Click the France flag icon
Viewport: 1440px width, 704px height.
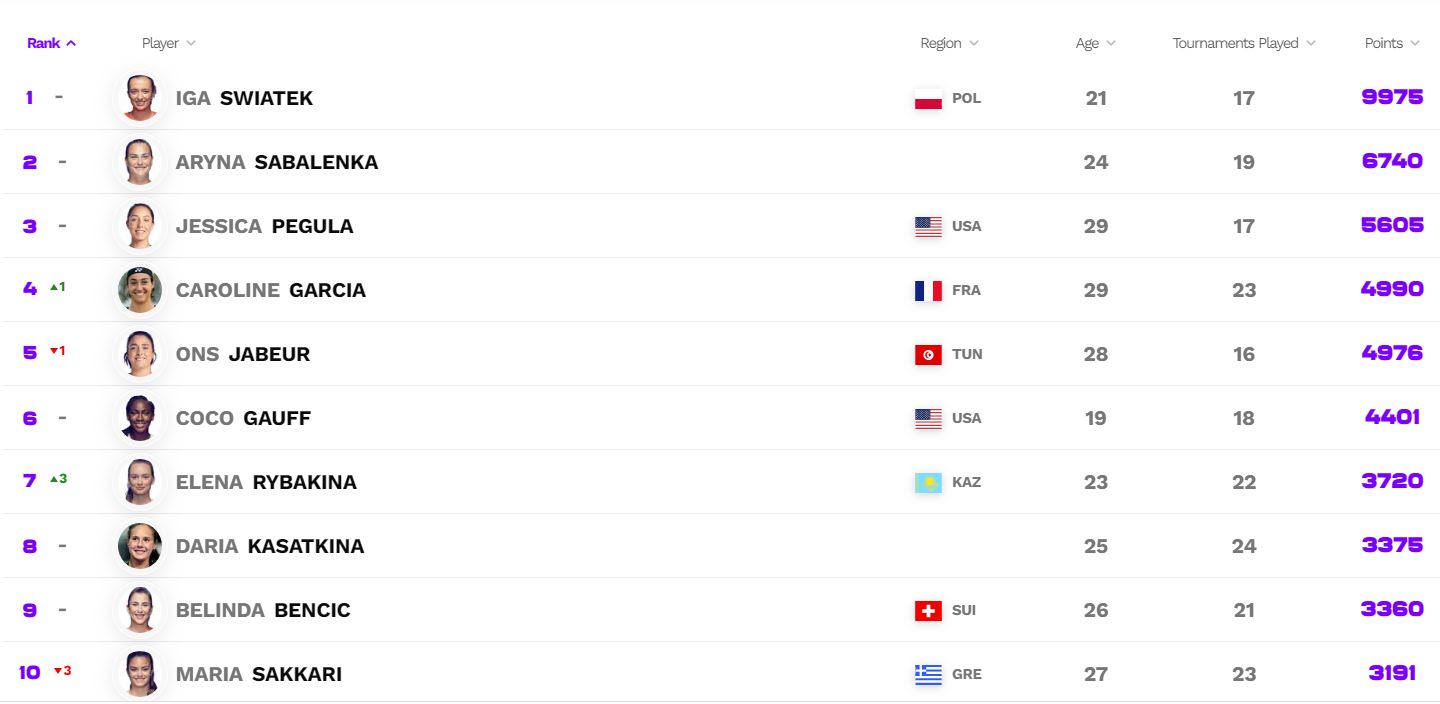point(928,291)
